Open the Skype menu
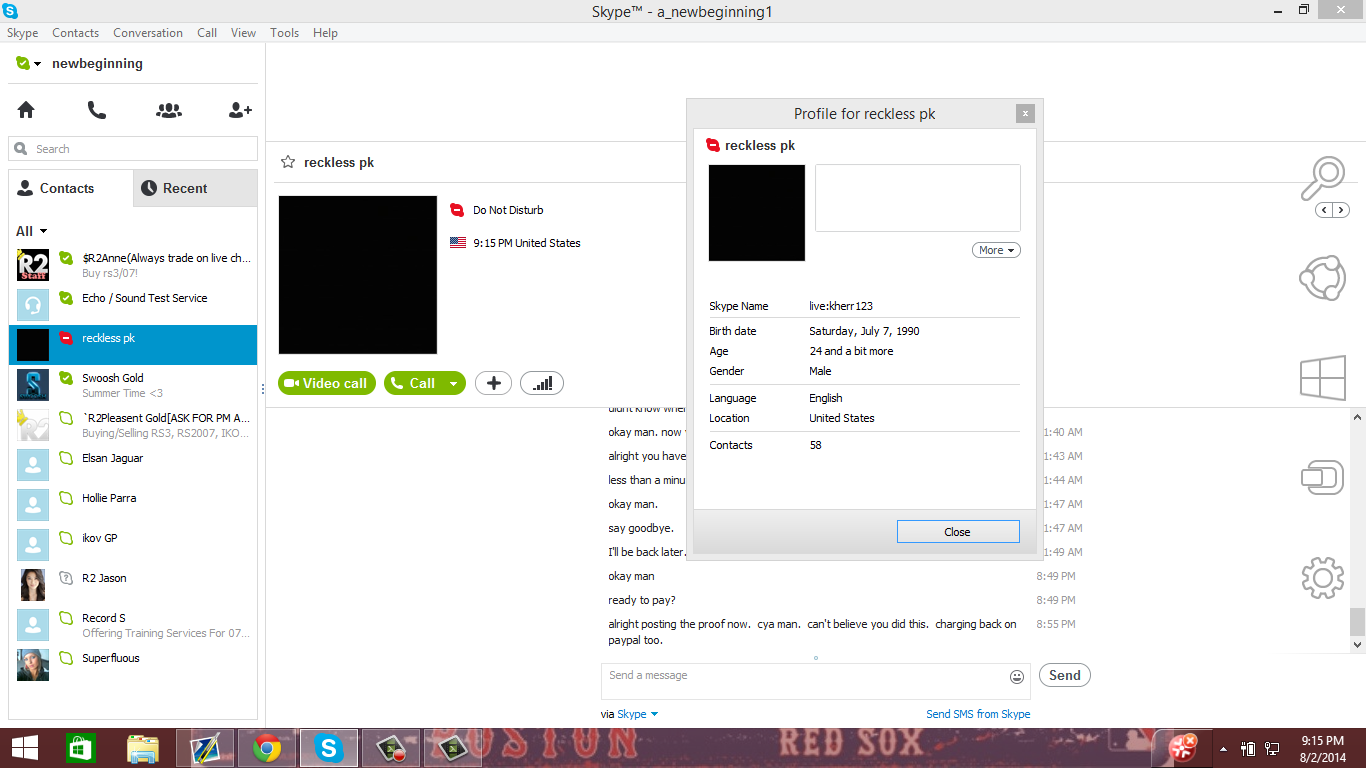This screenshot has height=768, width=1366. coord(23,33)
